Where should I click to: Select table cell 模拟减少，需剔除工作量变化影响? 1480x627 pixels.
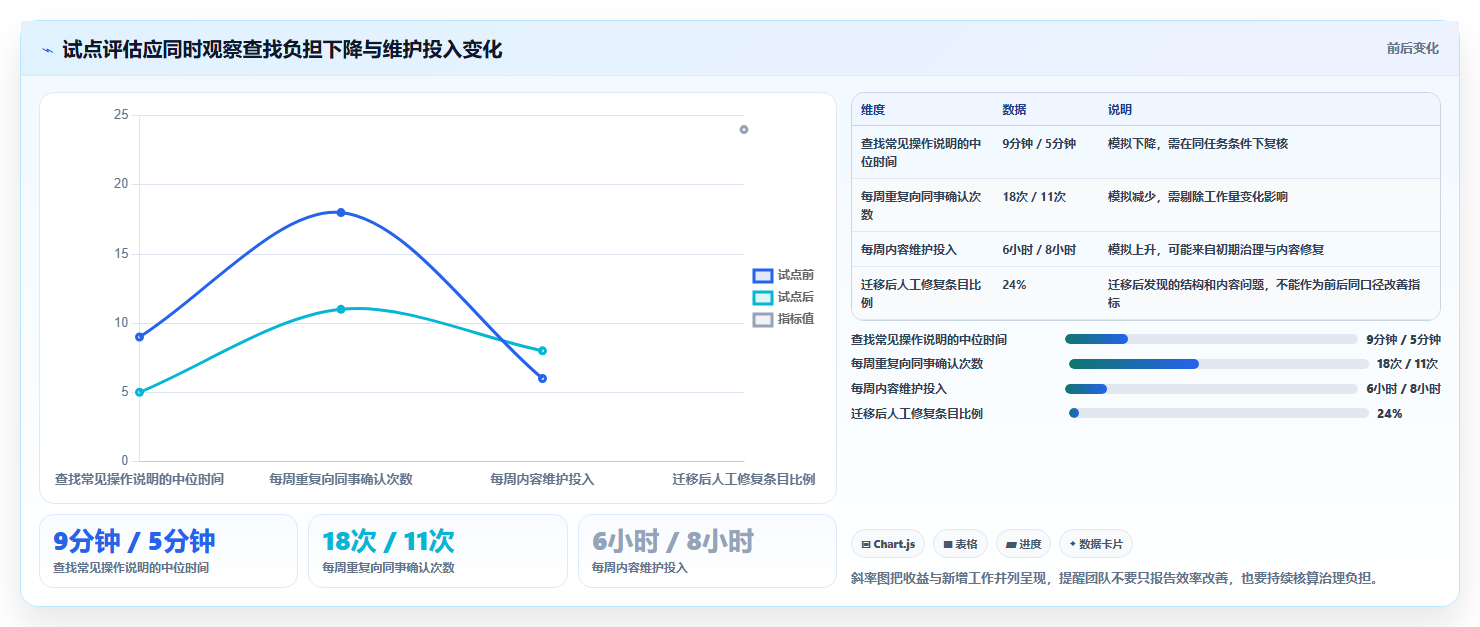point(1198,196)
